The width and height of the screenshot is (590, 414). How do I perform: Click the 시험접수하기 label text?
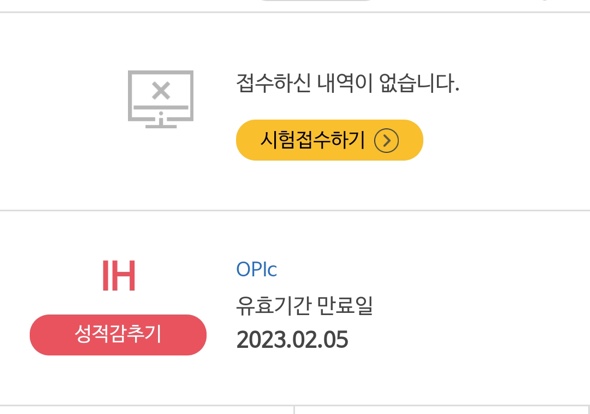313,140
